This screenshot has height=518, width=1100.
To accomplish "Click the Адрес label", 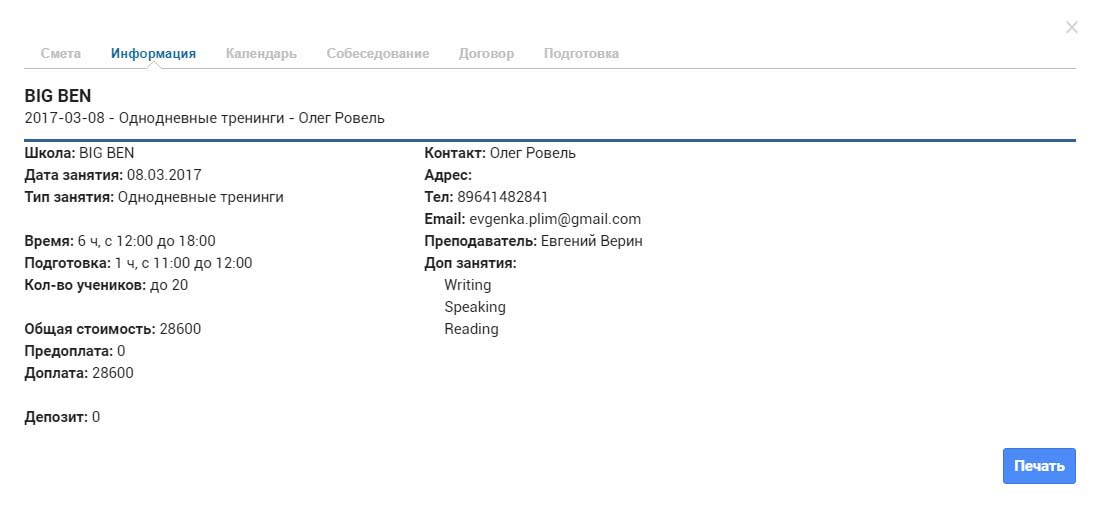I will (x=448, y=175).
